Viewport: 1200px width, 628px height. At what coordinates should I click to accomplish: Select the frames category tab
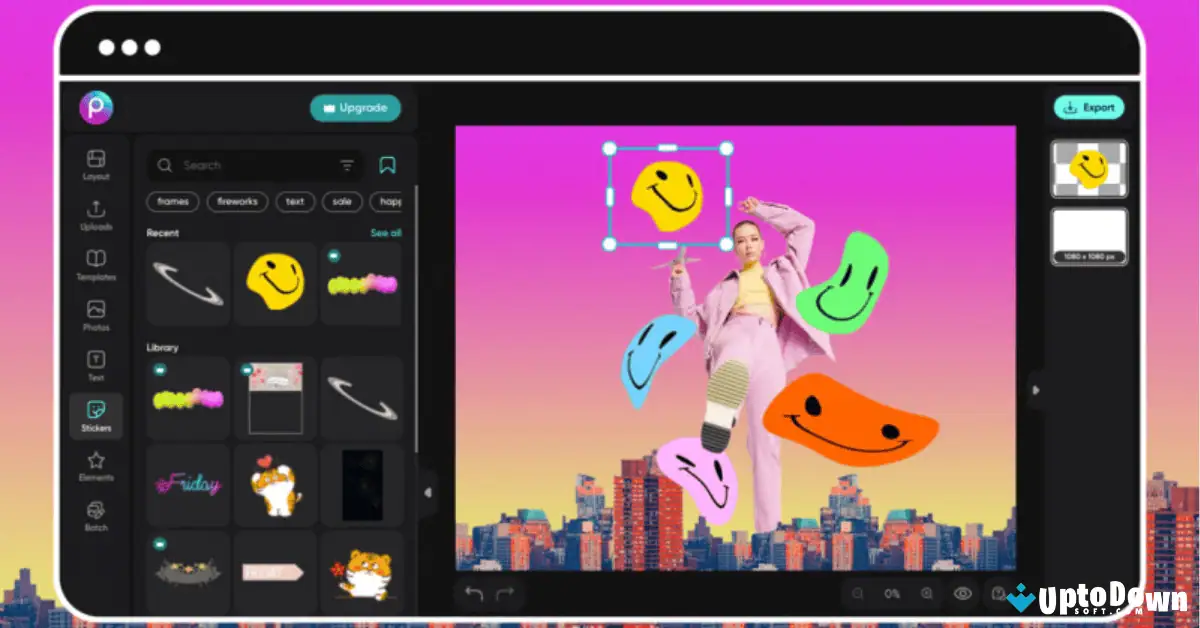point(172,202)
